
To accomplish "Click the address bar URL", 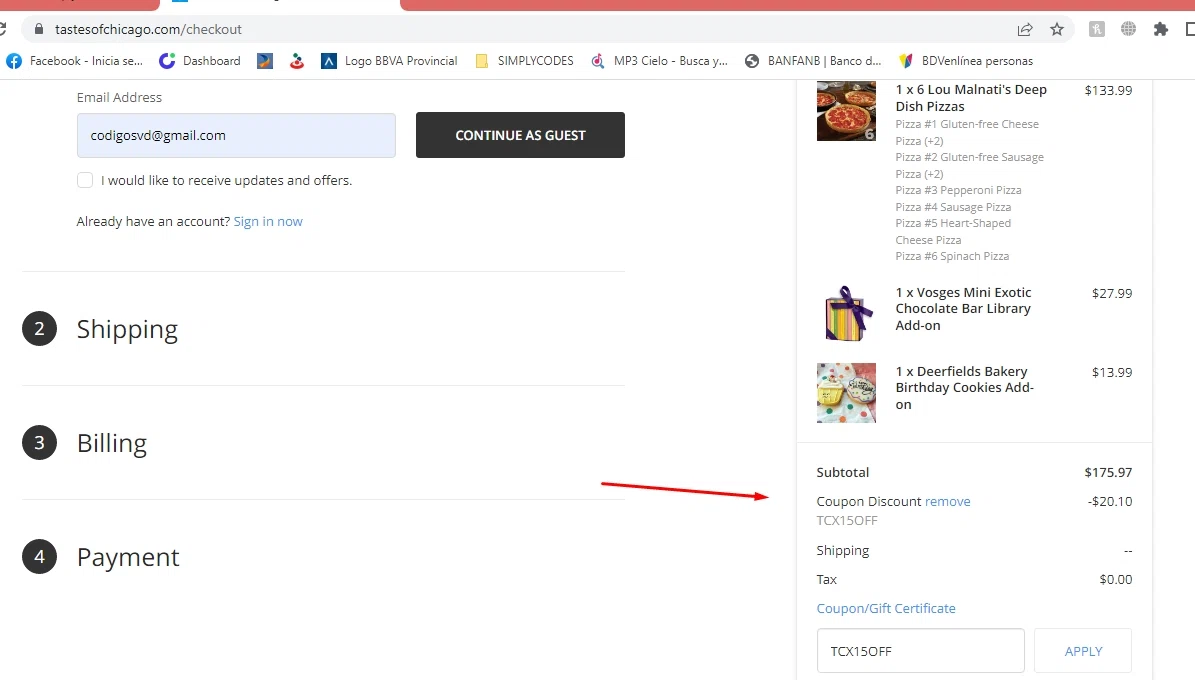I will pos(149,29).
